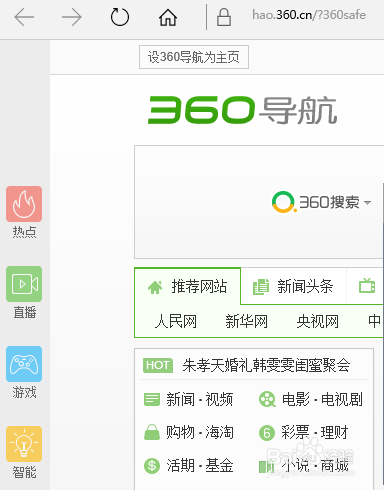Open the 直播 video camera sidebar icon
Image resolution: width=384 pixels, height=490 pixels.
24,284
